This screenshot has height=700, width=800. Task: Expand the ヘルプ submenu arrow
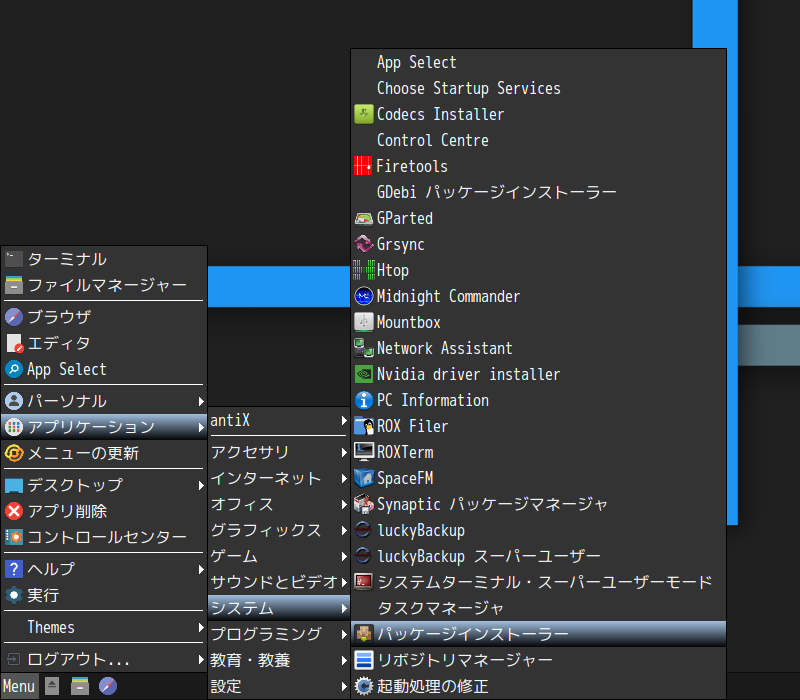[x=201, y=569]
